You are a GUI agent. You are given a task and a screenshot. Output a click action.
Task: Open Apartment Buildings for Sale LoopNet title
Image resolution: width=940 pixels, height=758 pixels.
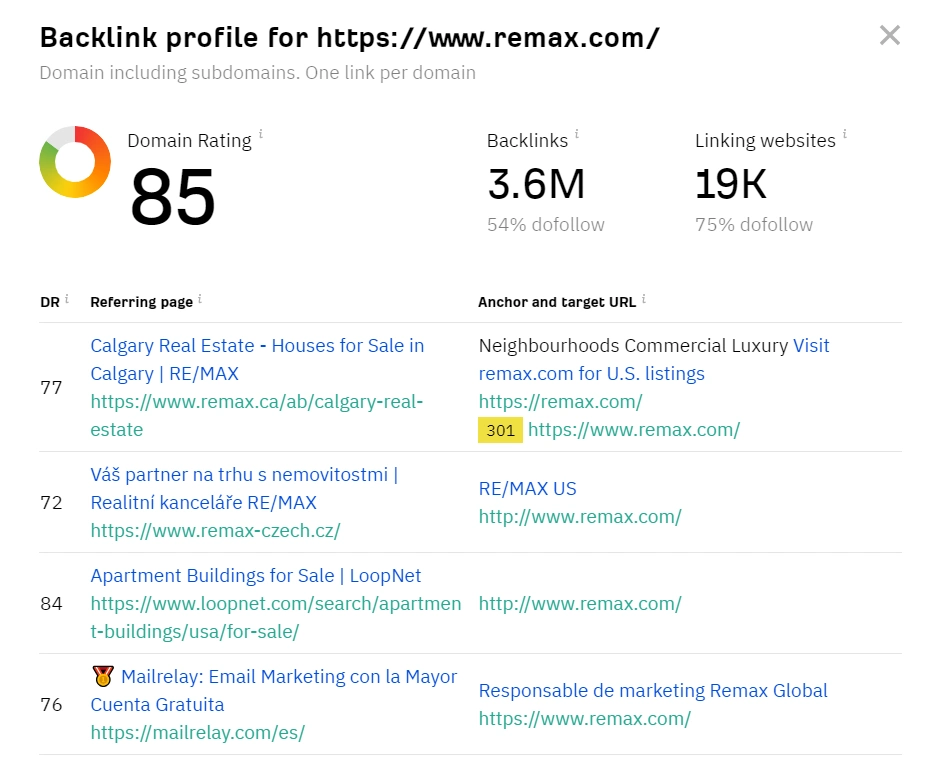(256, 575)
